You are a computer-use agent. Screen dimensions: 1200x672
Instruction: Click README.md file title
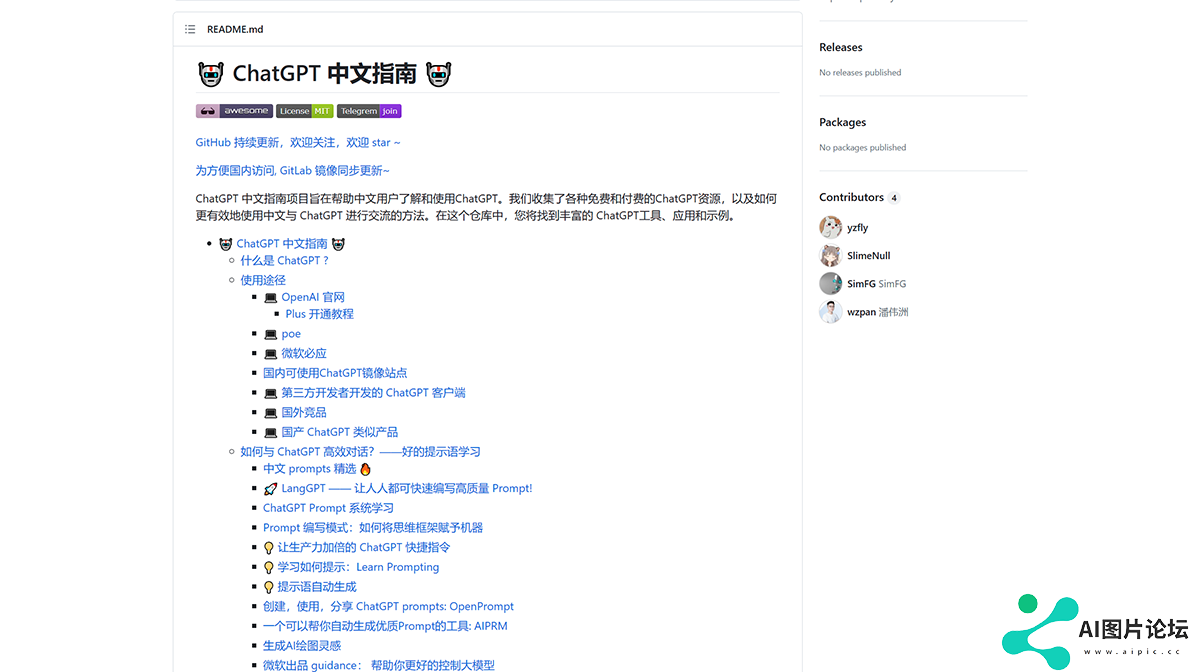pos(235,29)
